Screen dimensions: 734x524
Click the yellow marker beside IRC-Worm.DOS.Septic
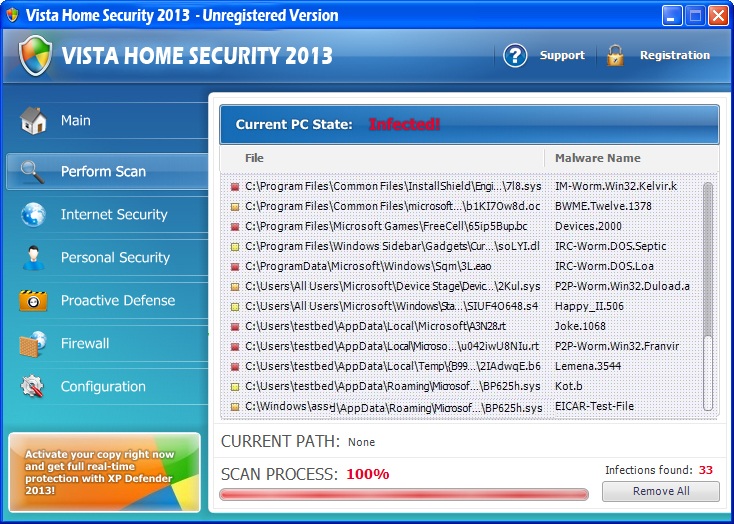(235, 247)
